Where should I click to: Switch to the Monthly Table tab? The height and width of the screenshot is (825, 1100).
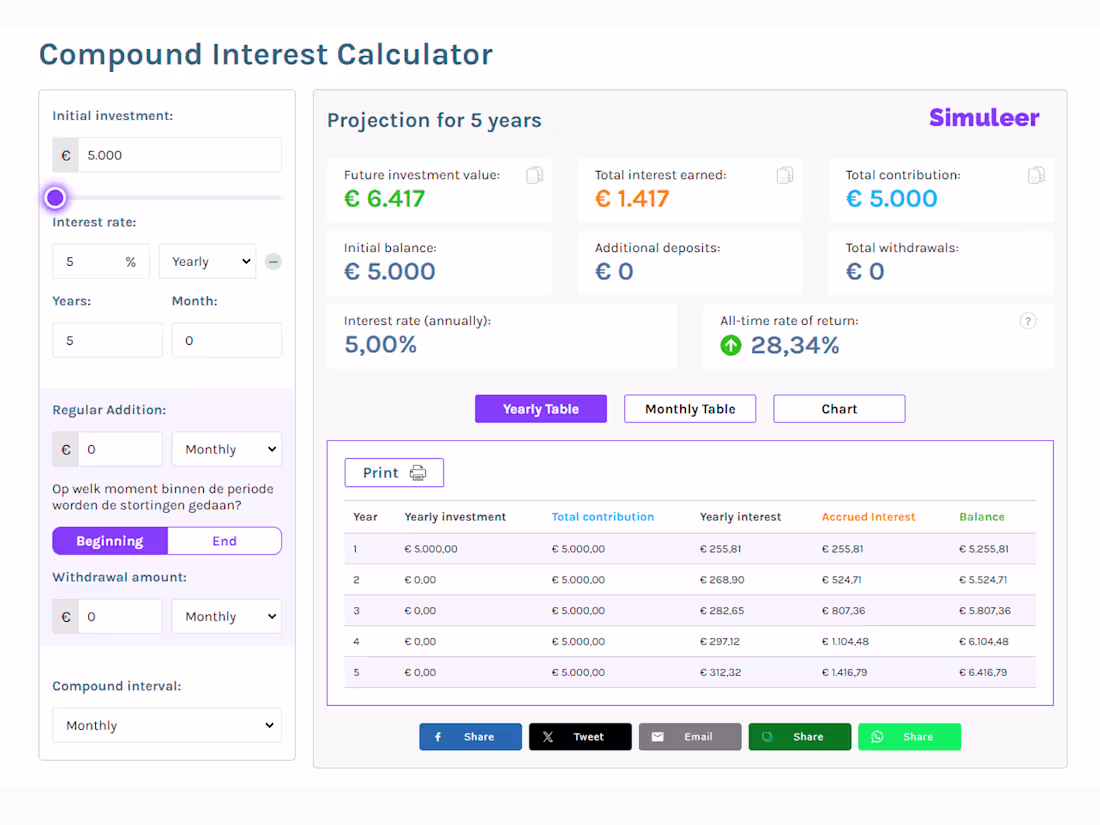pos(690,409)
